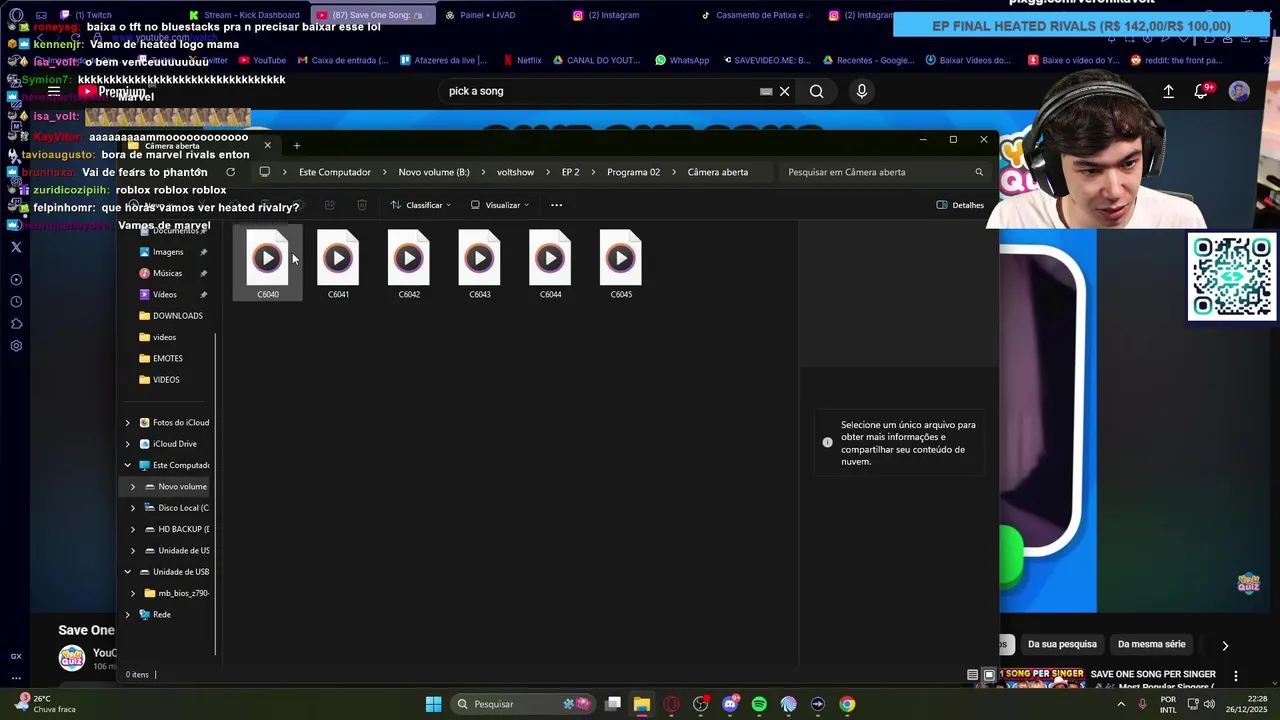Viewport: 1280px width, 720px height.
Task: Clear the YouTube search box text
Action: [x=785, y=91]
